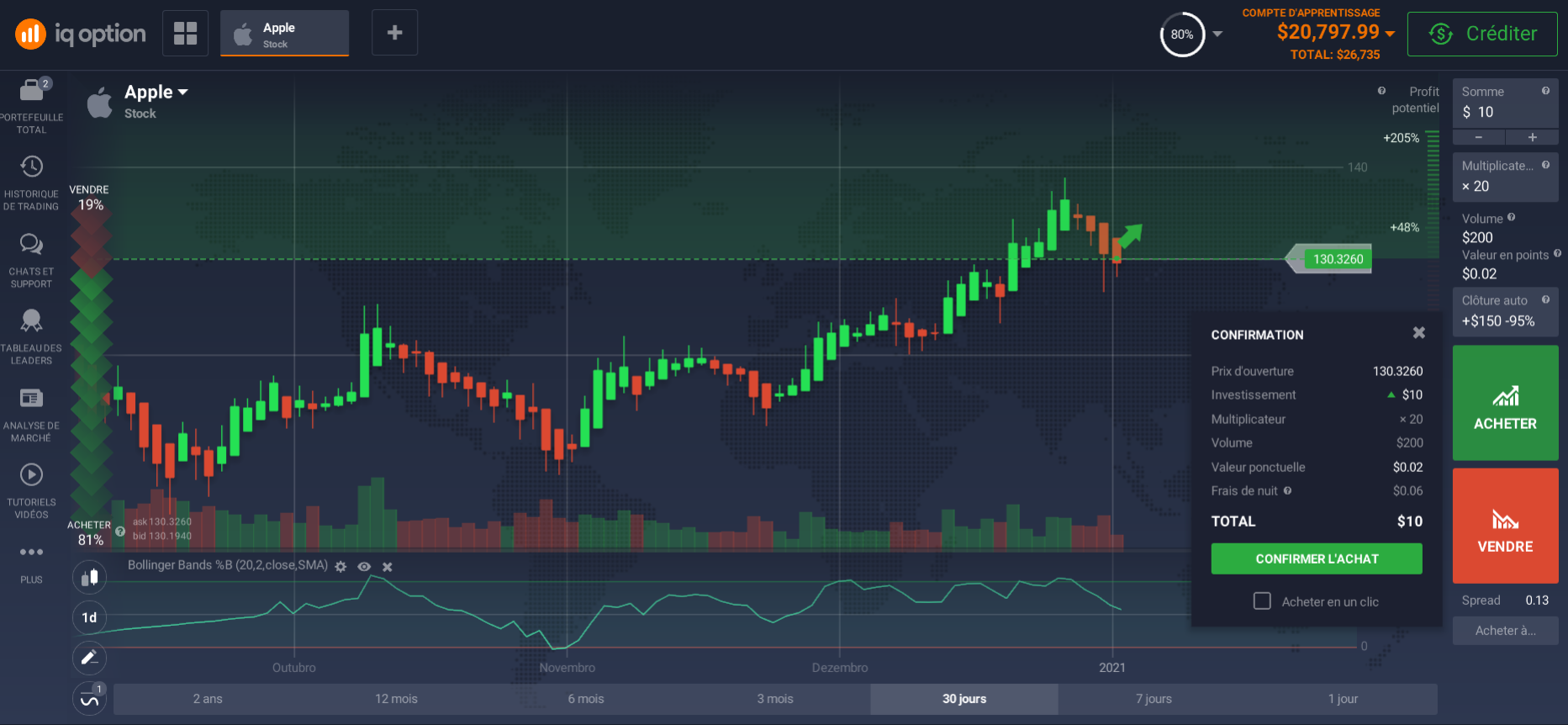Select the 7 jours time range
Screen dimensions: 1568x725
1154,699
